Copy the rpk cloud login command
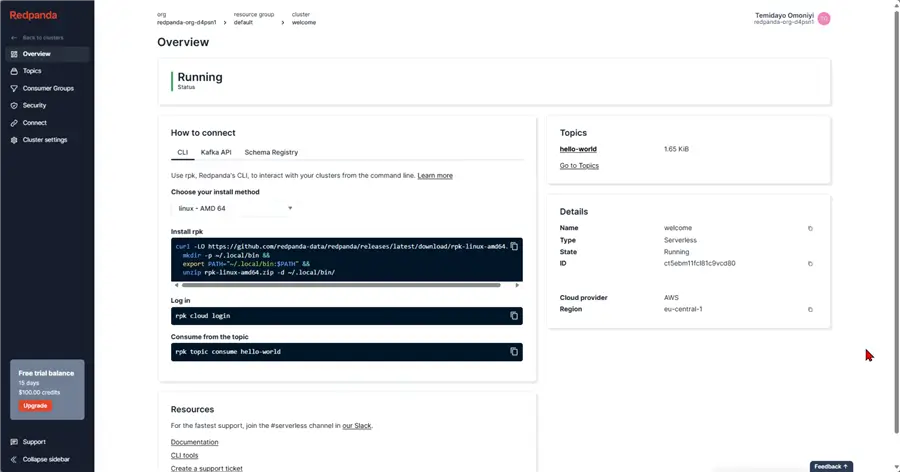900x472 pixels. pos(514,316)
